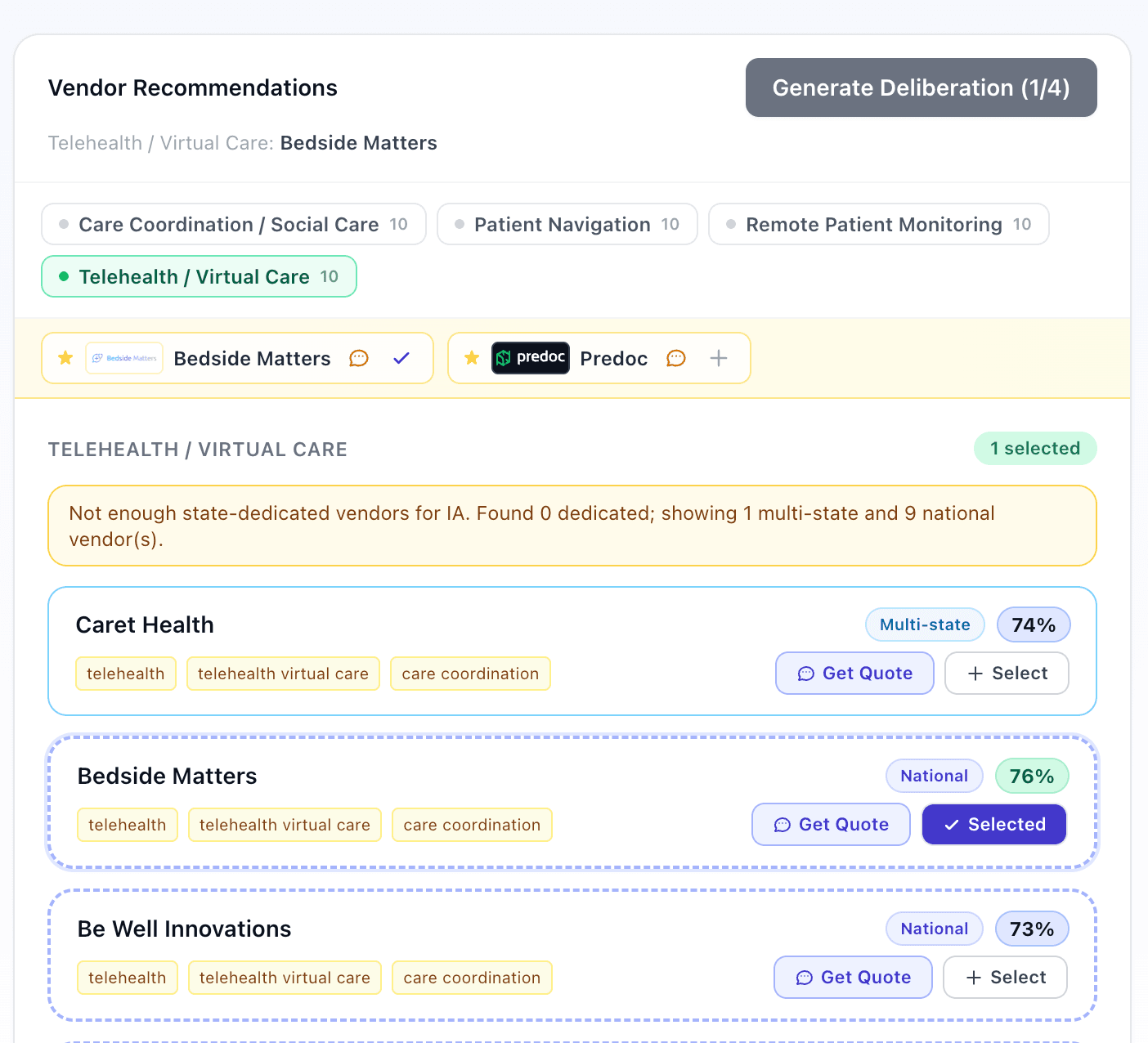The image size is (1148, 1043).
Task: Click the Caret Health vendor name
Action: pyautogui.click(x=145, y=624)
